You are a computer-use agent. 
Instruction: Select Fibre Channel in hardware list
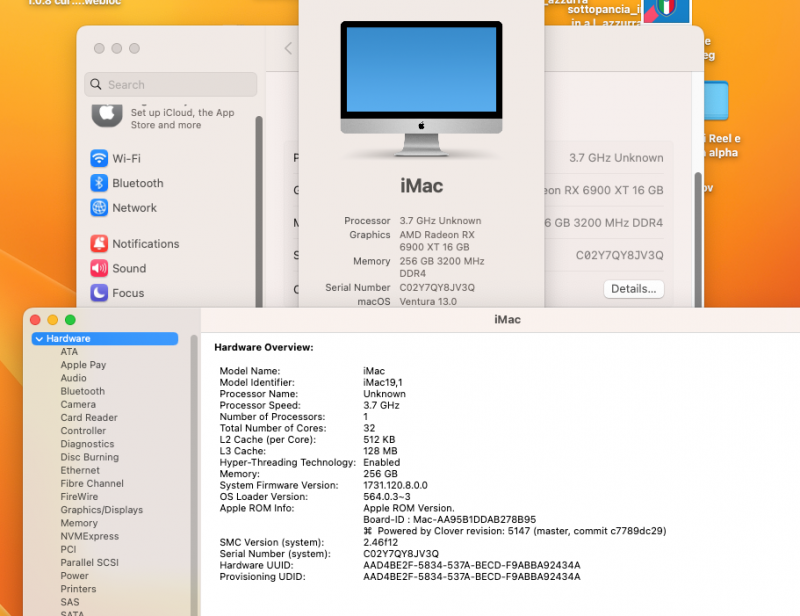click(x=92, y=483)
